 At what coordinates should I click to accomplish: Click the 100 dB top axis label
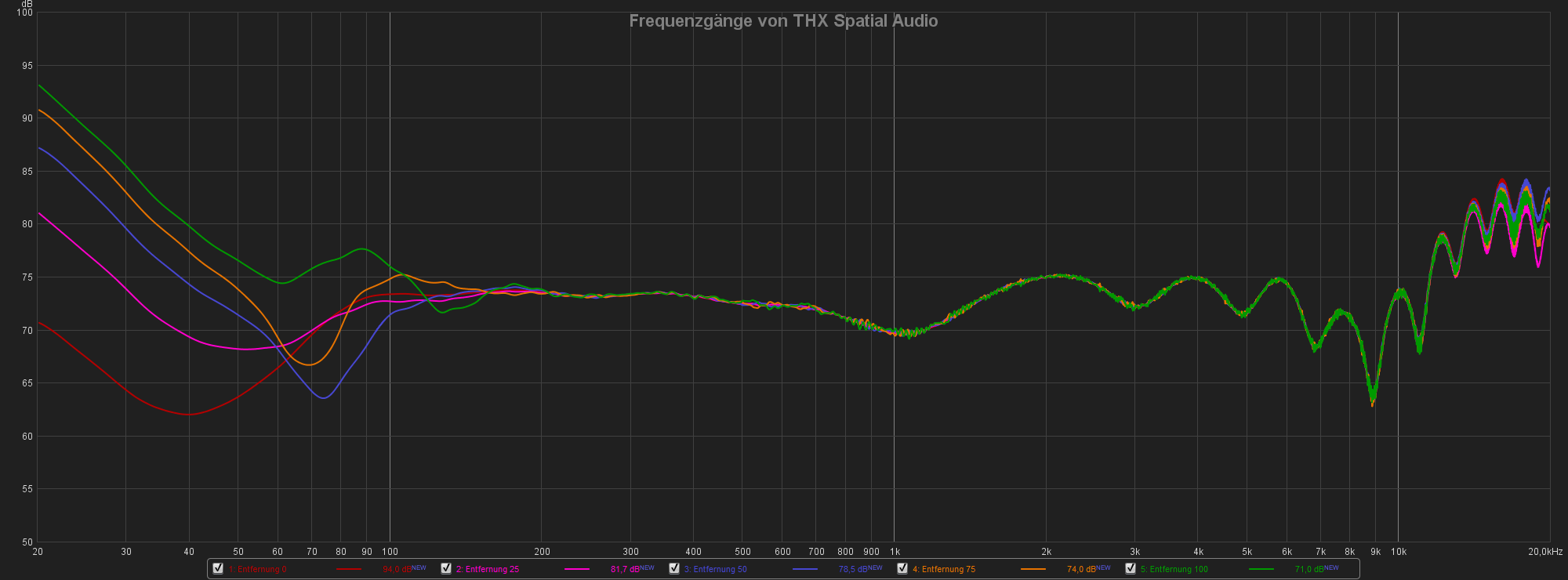(25, 13)
